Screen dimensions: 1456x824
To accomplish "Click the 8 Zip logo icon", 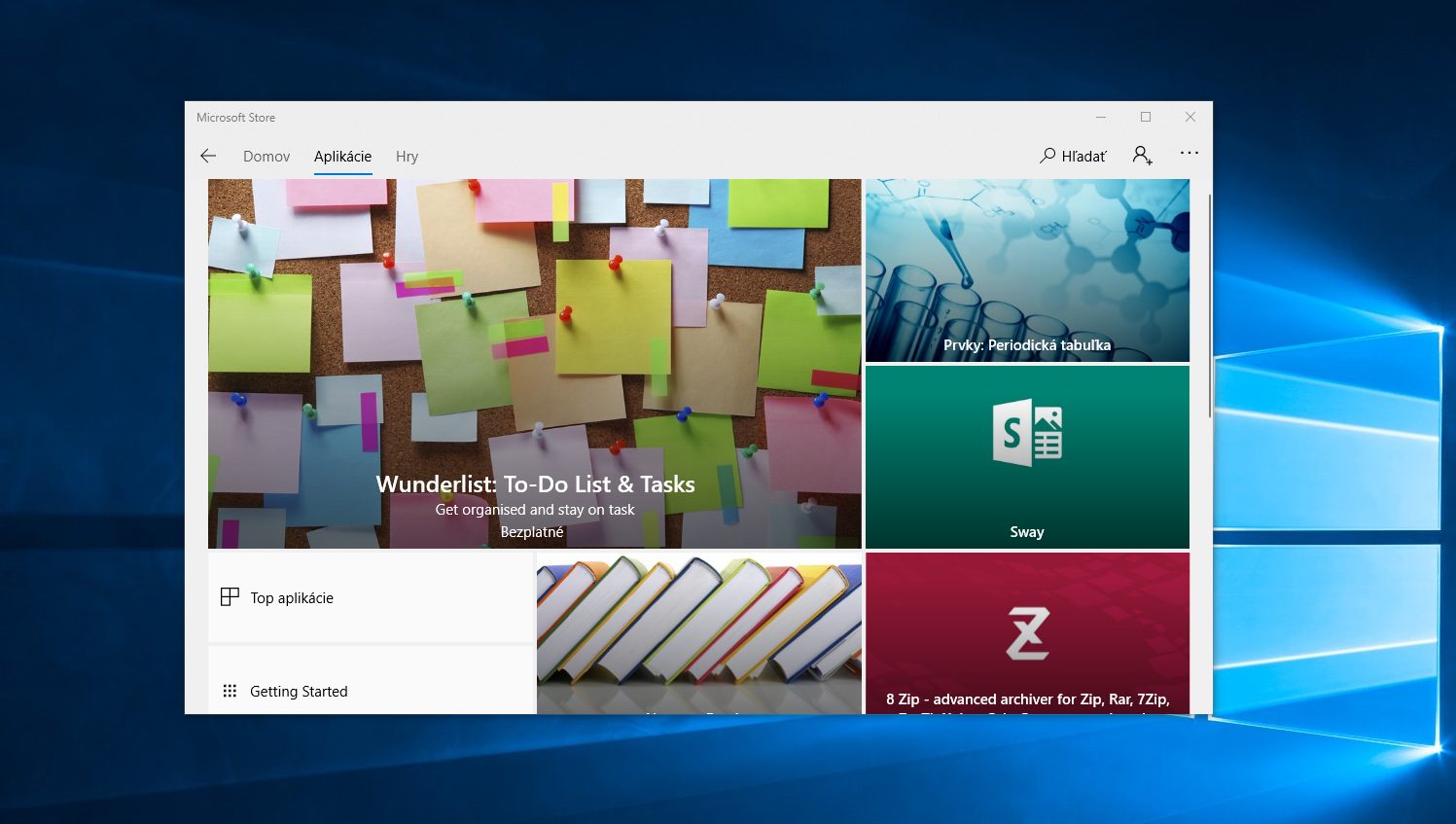I will [1027, 633].
